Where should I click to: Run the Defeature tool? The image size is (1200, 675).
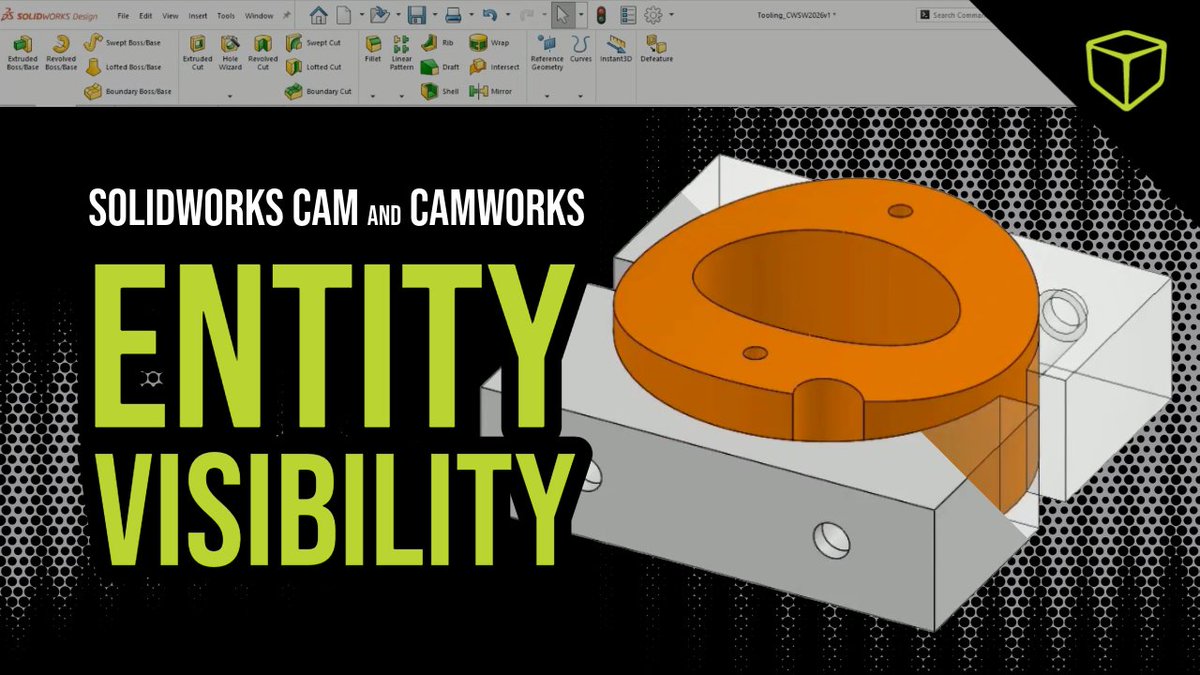coord(657,50)
